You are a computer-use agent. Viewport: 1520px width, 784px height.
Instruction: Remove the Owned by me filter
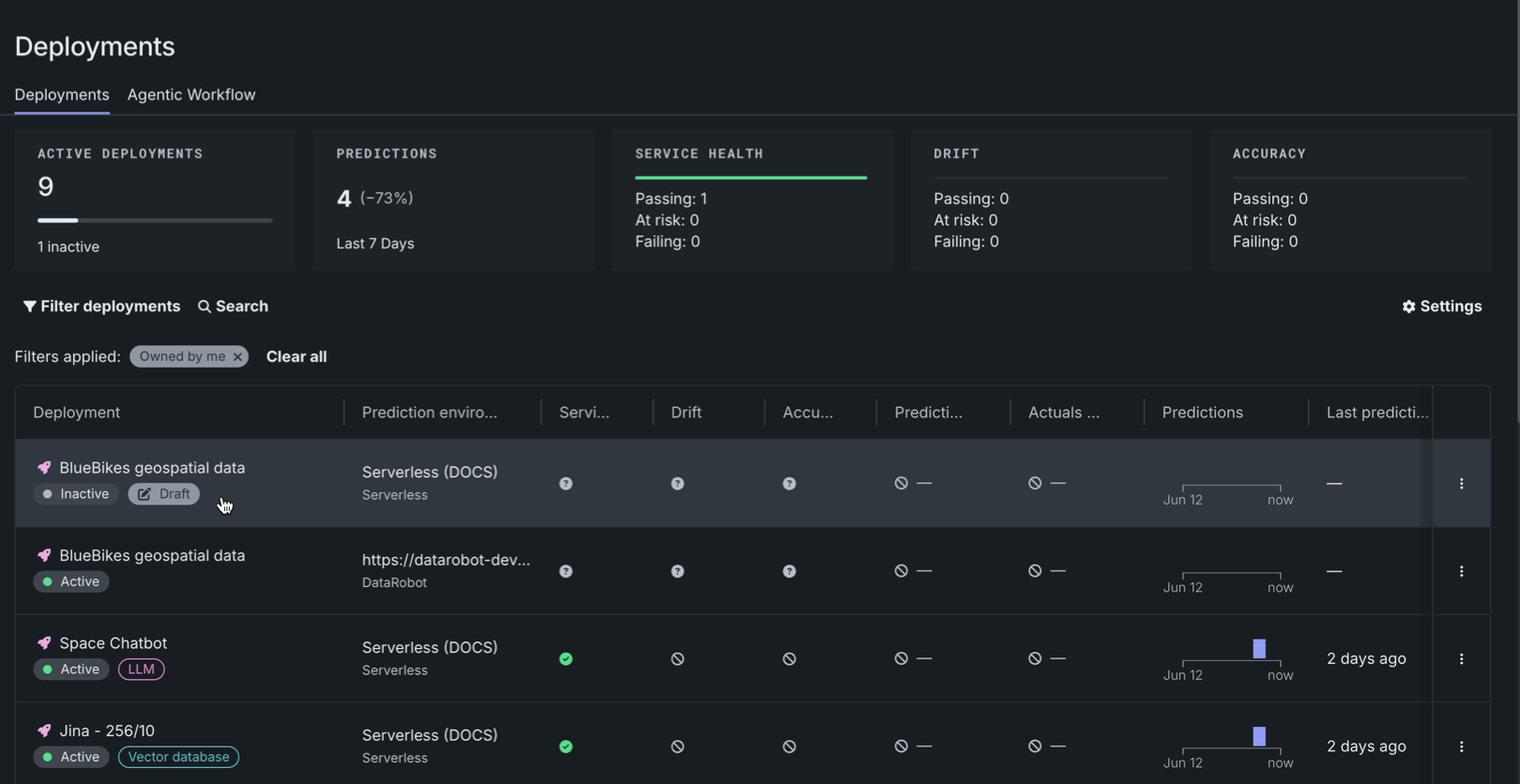point(238,357)
